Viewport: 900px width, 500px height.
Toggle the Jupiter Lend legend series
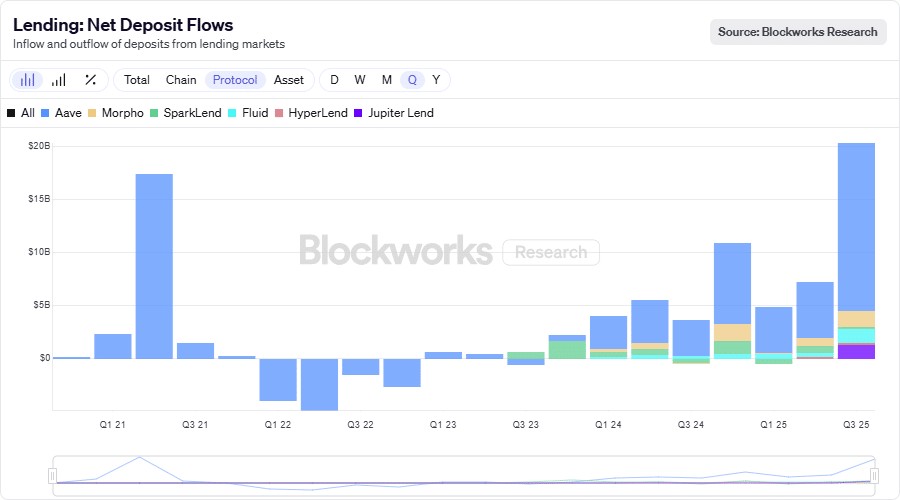point(393,113)
